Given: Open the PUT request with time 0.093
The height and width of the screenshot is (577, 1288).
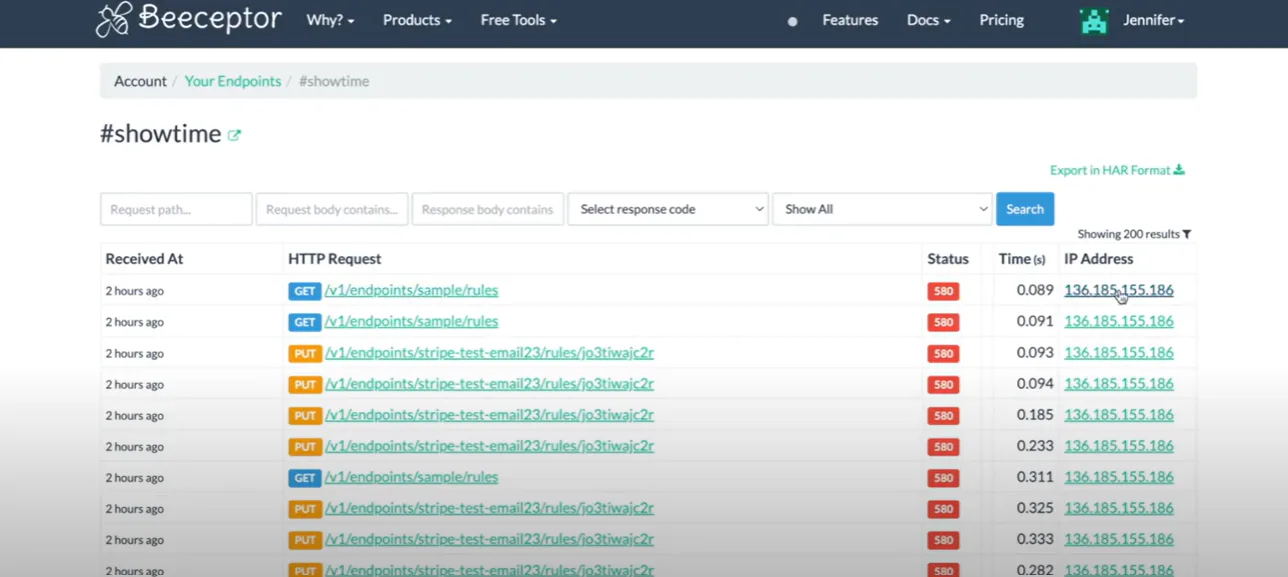Looking at the screenshot, I should coord(489,353).
